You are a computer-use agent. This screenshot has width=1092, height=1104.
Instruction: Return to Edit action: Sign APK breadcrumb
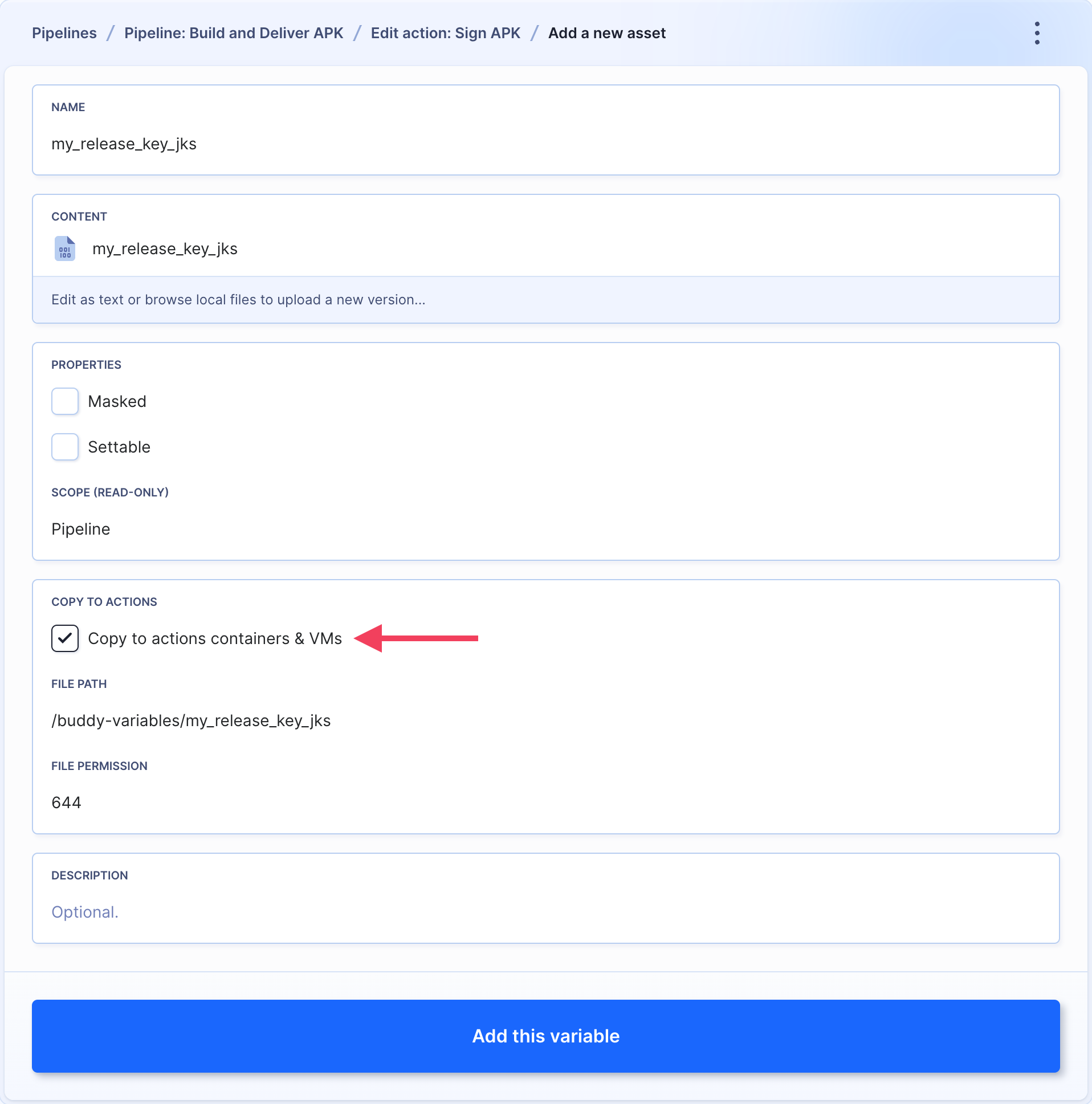pos(445,33)
